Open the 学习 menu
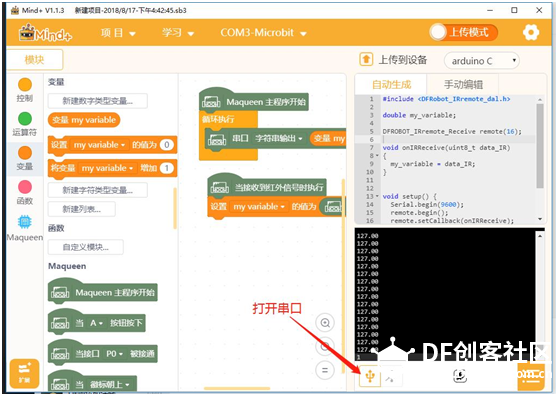 click(178, 33)
